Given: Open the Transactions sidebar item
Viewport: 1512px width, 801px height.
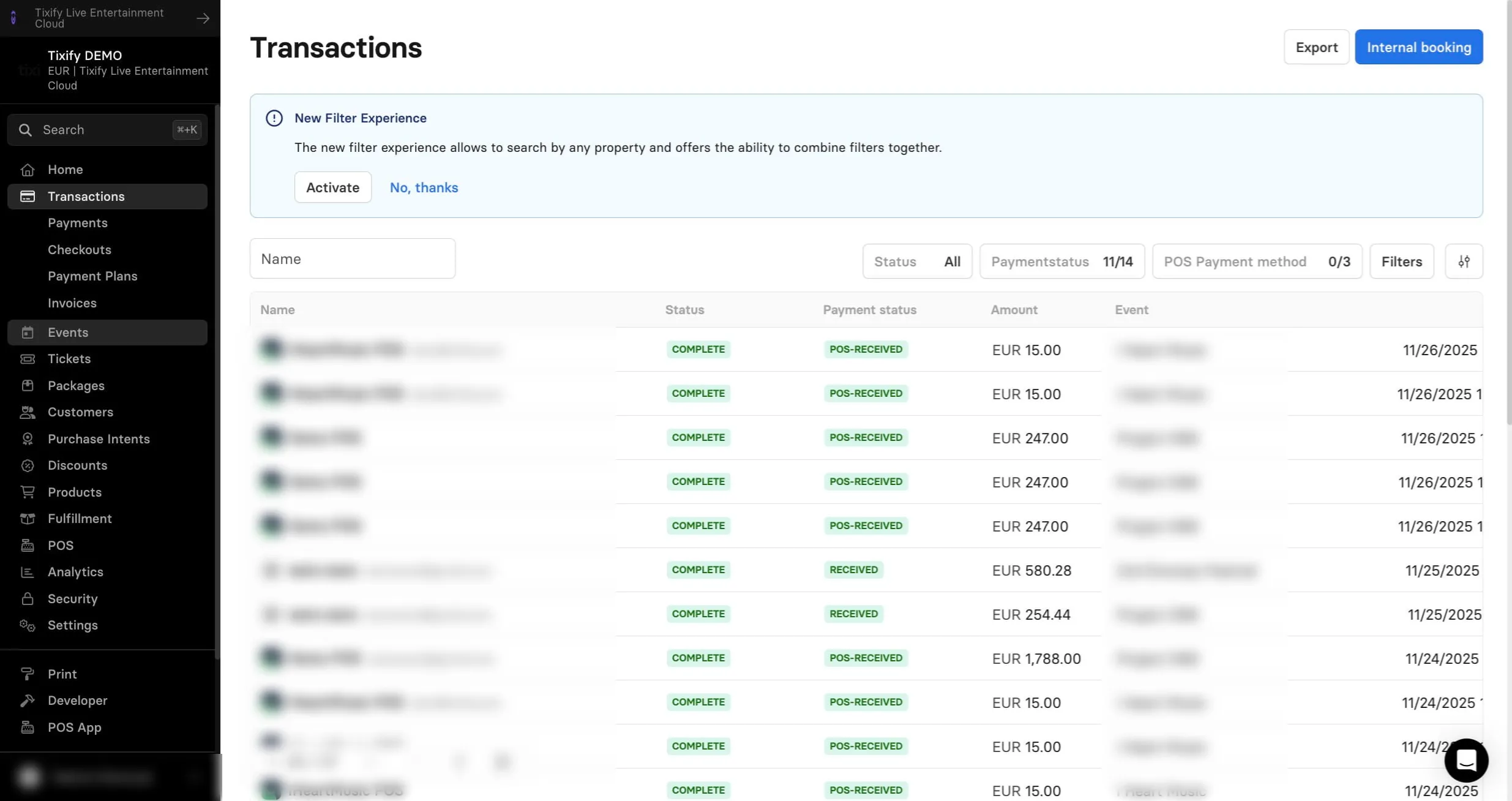Looking at the screenshot, I should point(107,197).
